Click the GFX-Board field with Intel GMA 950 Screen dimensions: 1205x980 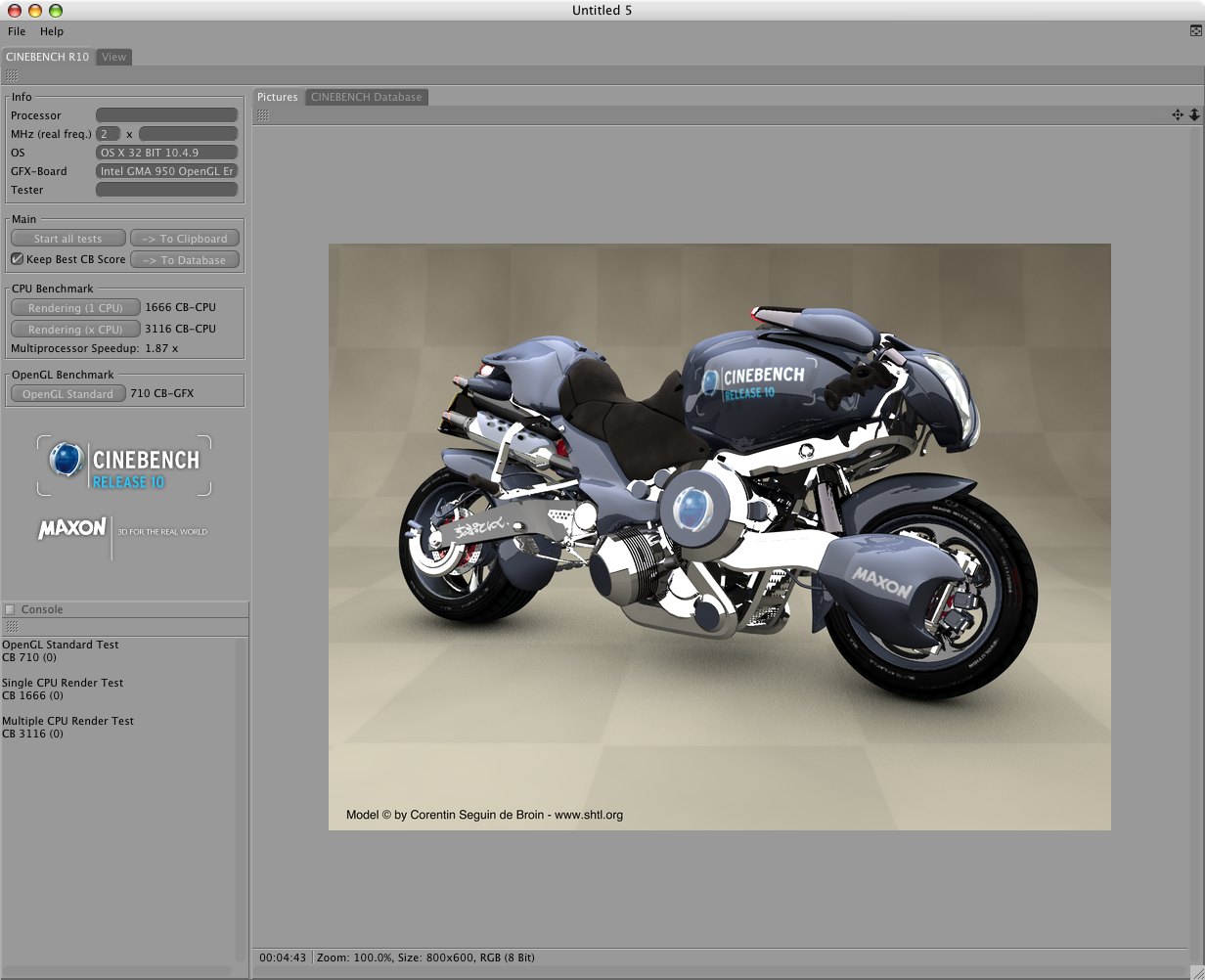(166, 171)
